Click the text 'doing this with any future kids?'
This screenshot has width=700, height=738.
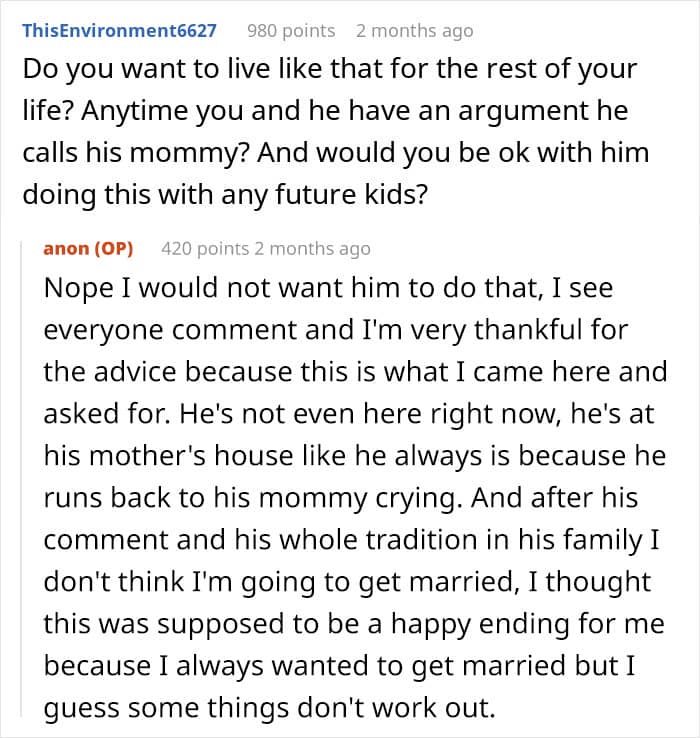point(225,194)
